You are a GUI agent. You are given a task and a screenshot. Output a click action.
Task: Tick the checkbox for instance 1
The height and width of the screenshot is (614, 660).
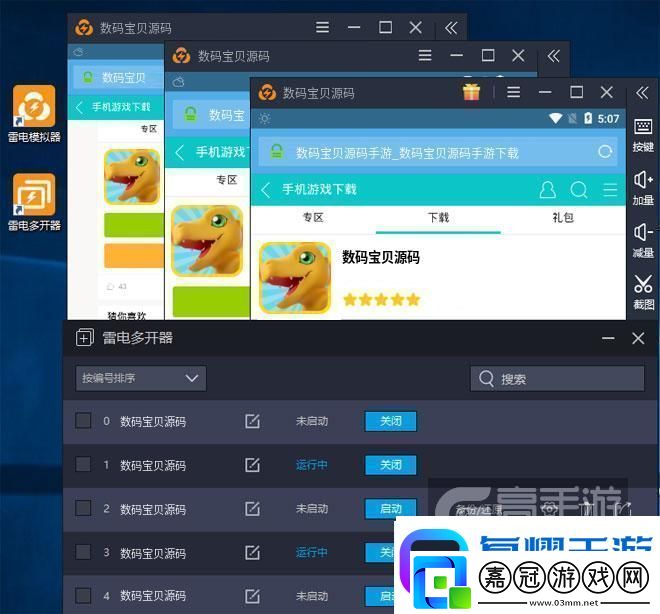point(83,464)
